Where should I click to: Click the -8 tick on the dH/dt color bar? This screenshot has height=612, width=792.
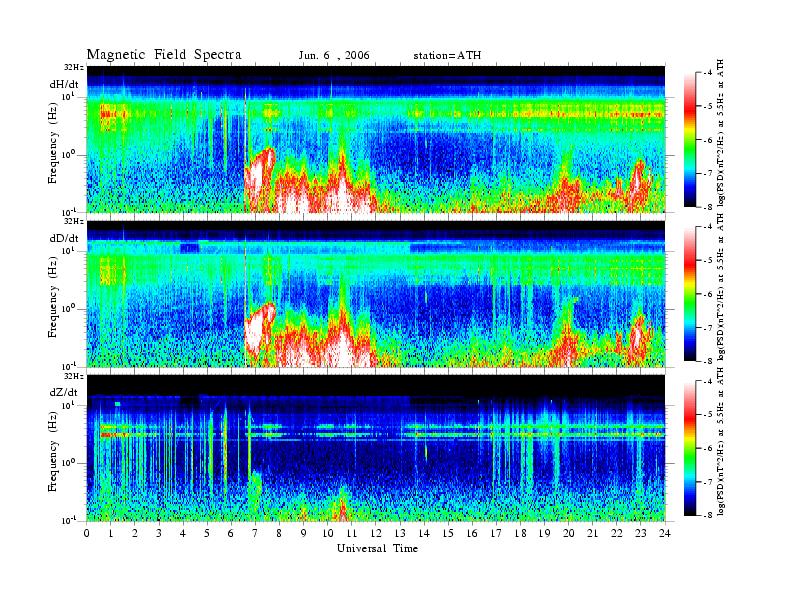tap(708, 207)
